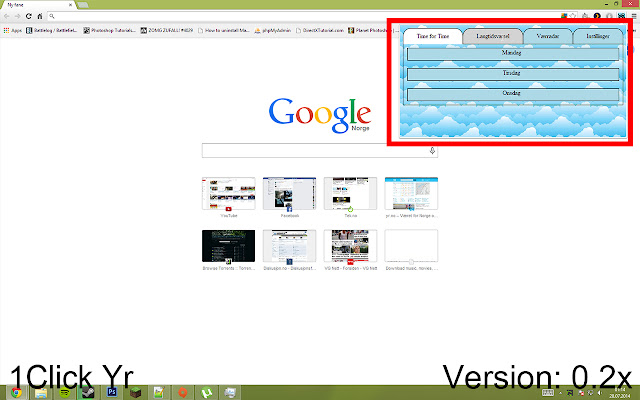Open the phpMyAdmin bookmark

[273, 30]
